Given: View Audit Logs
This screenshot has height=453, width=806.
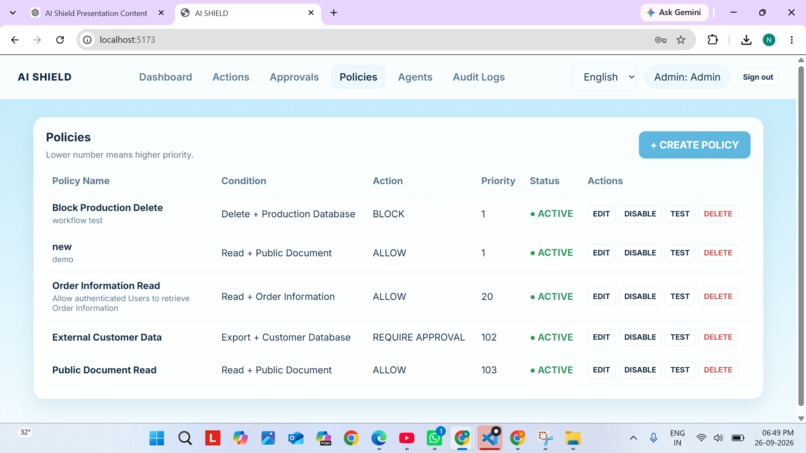Looking at the screenshot, I should tap(479, 77).
